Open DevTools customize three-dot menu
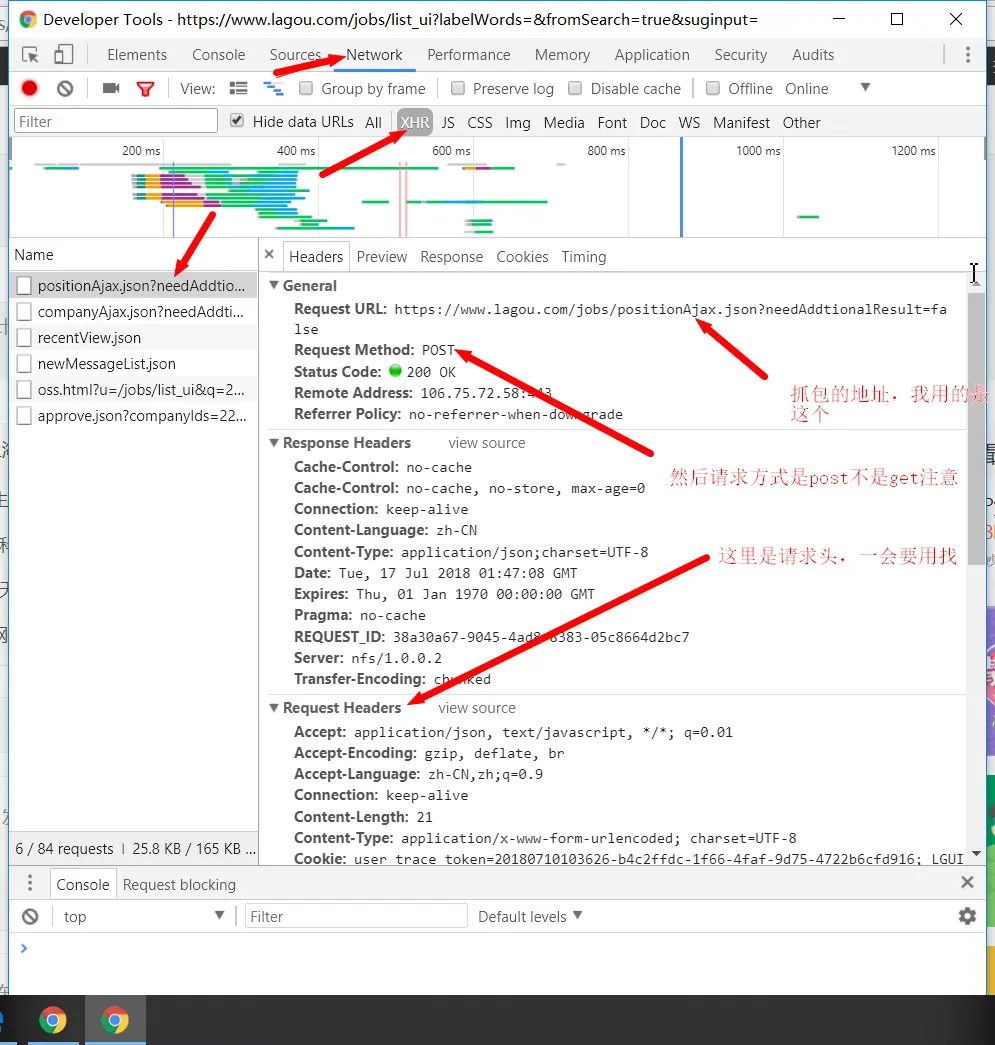 tap(968, 55)
